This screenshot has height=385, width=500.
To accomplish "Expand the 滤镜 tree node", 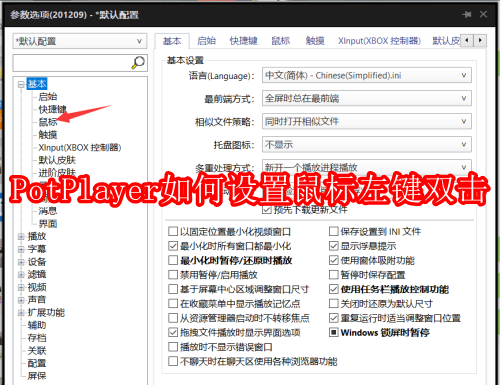I will pyautogui.click(x=21, y=274).
